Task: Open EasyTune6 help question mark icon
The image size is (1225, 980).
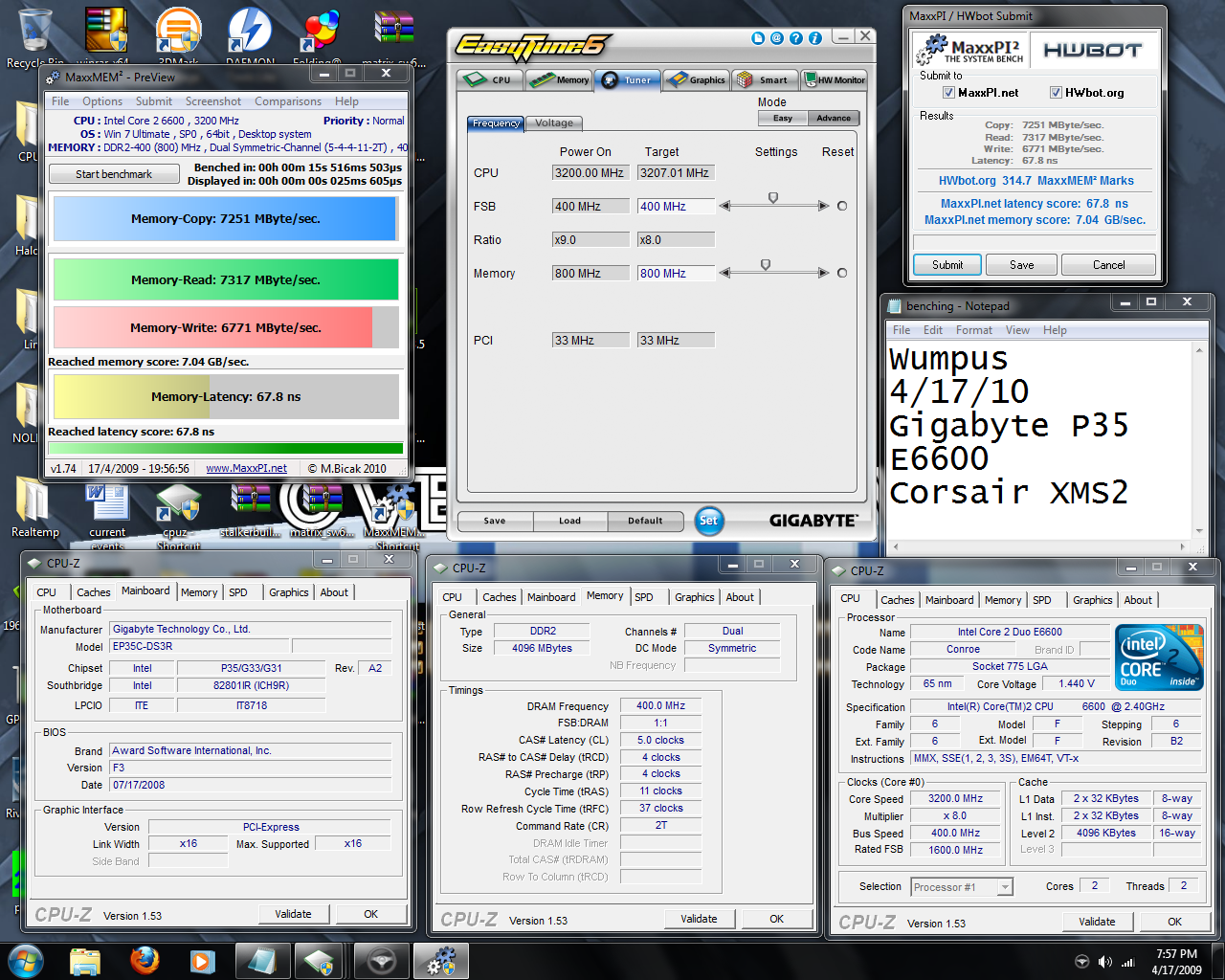Action: click(796, 38)
